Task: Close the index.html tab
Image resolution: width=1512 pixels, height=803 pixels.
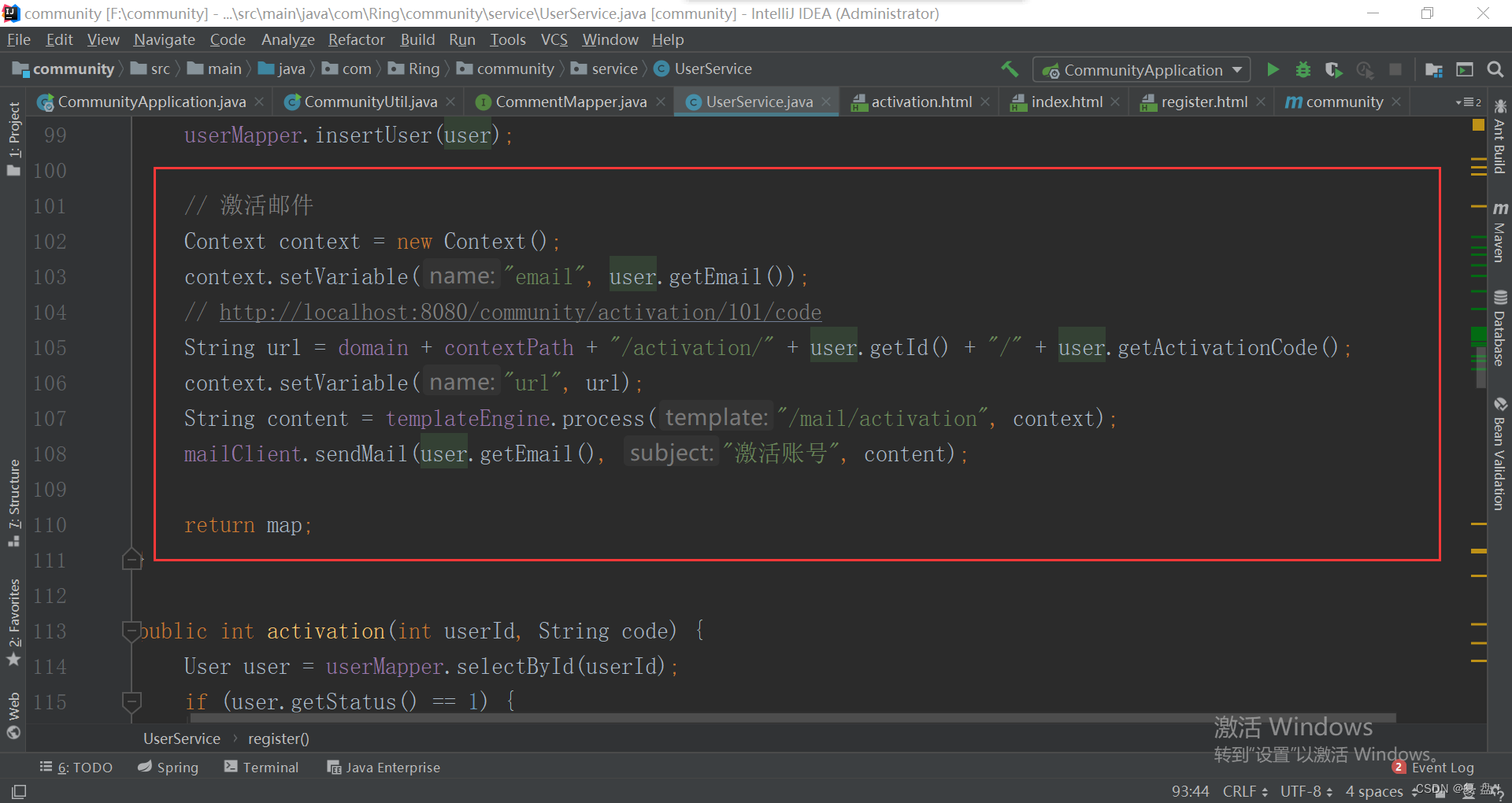Action: (x=1115, y=102)
